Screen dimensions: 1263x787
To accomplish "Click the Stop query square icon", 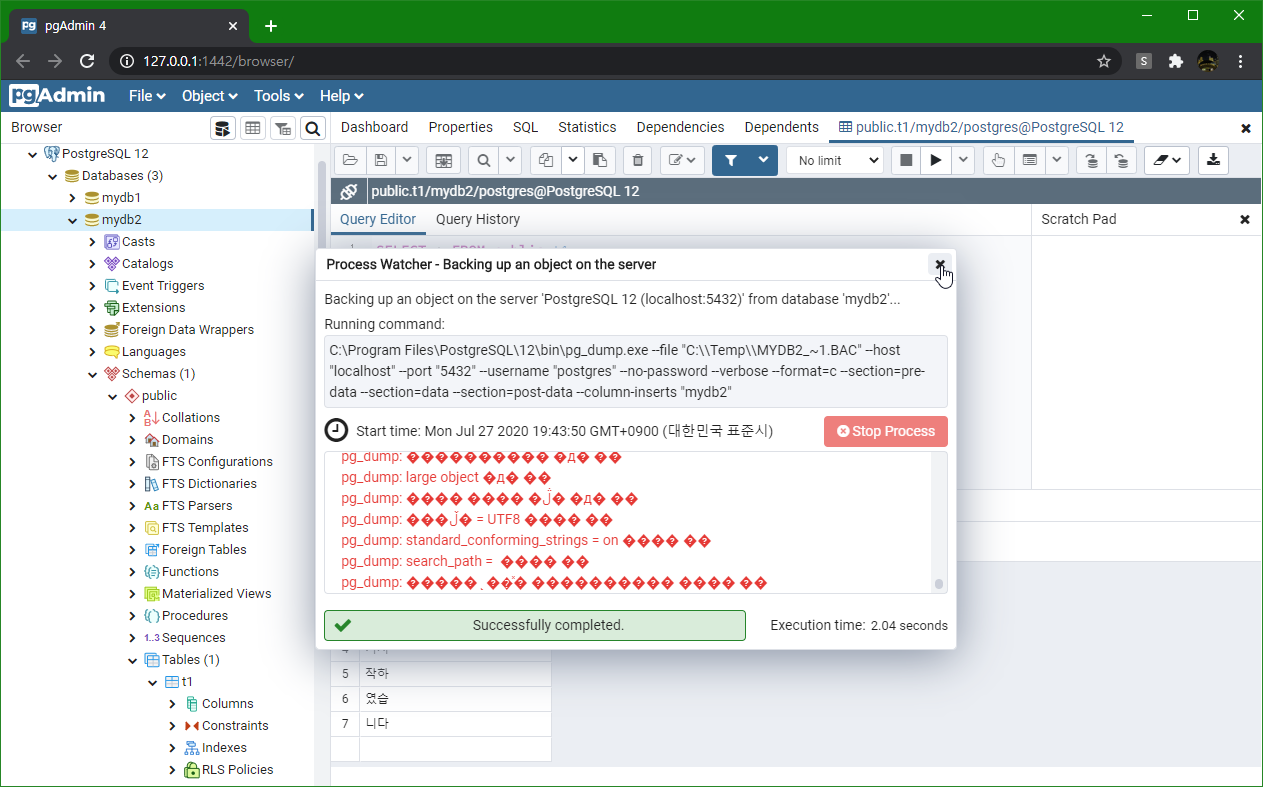I will tap(906, 160).
